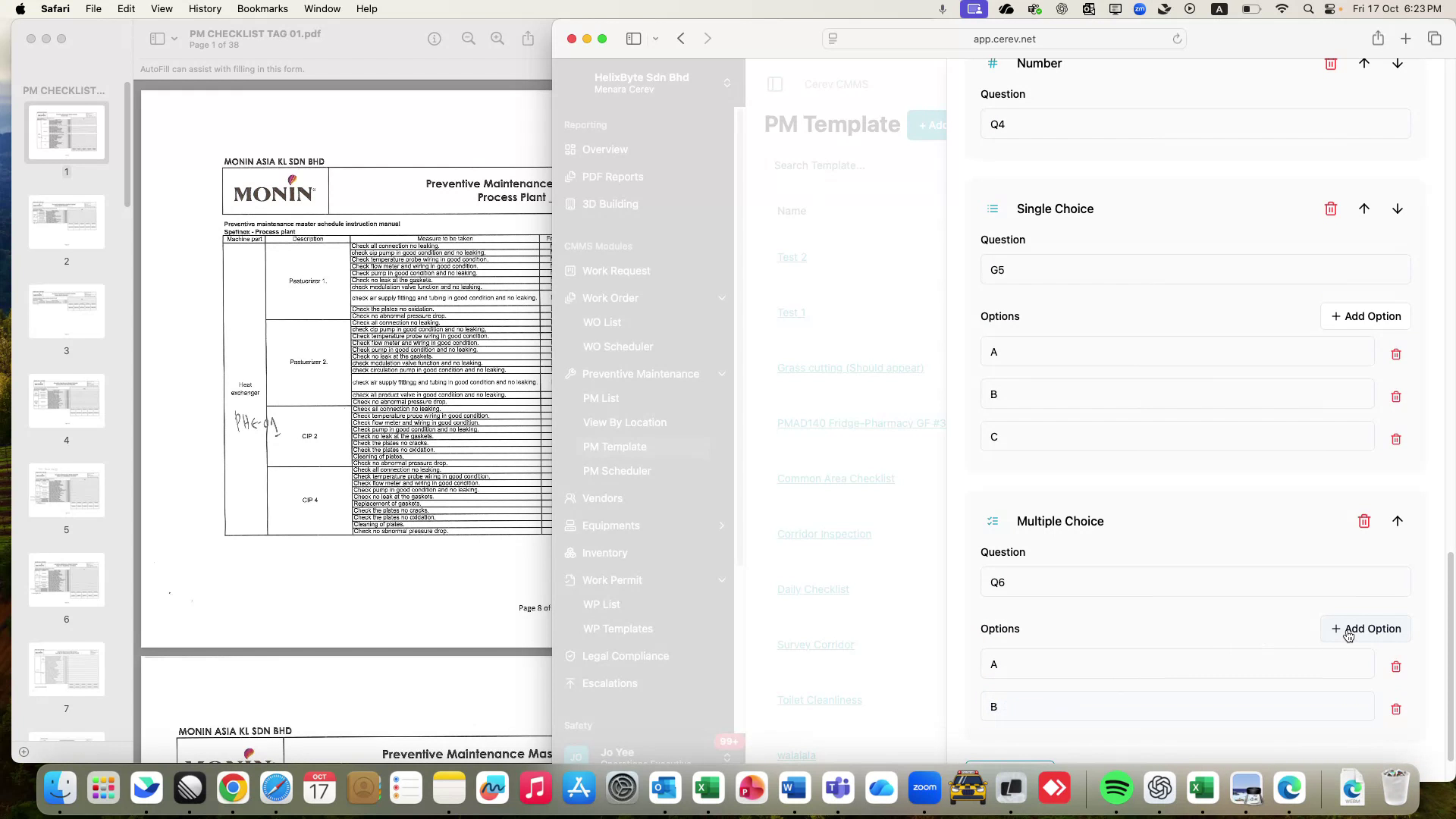Open the Bookmarks menu
Viewport: 1456px width, 819px height.
click(262, 8)
